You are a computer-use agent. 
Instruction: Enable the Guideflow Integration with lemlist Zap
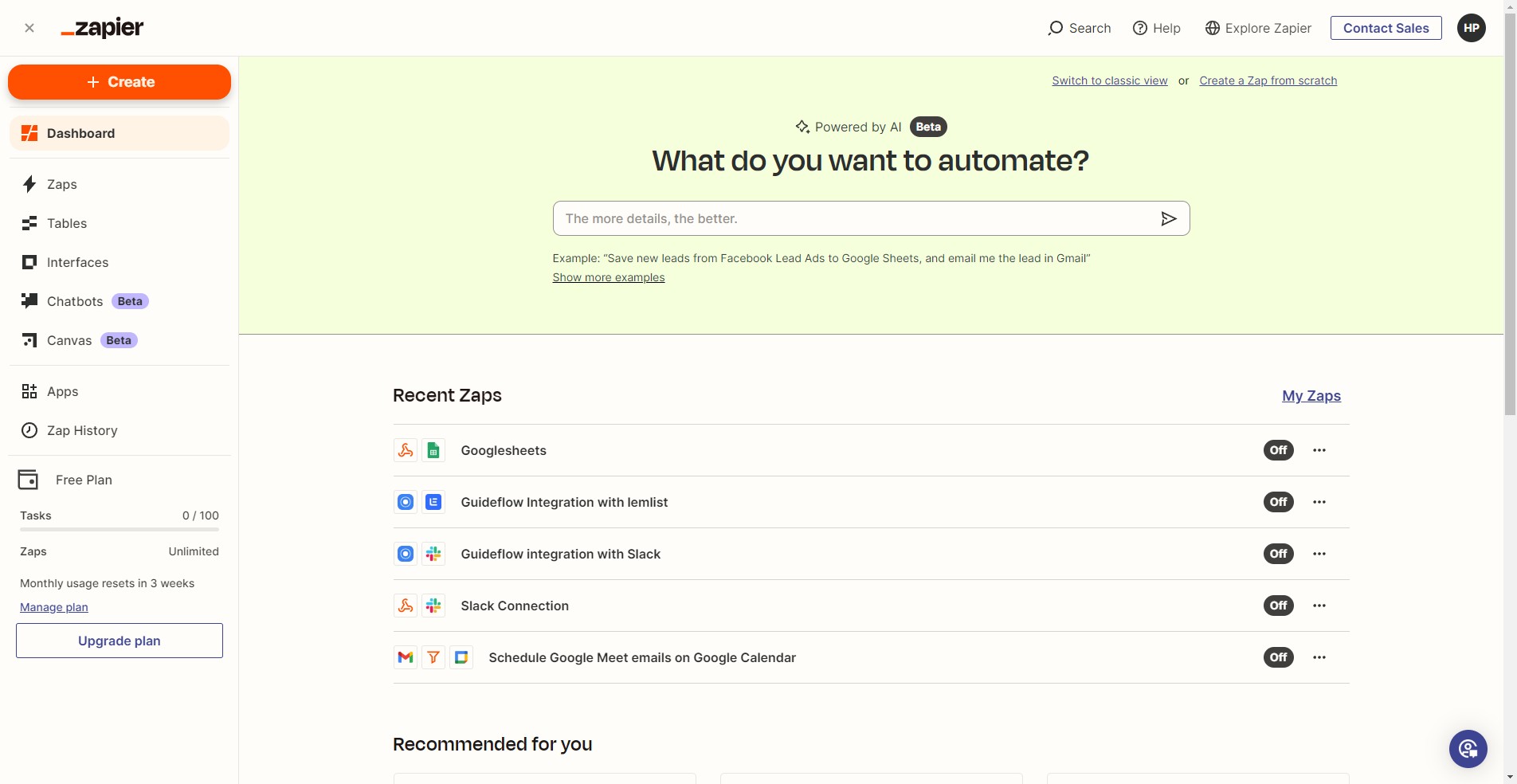point(1278,502)
